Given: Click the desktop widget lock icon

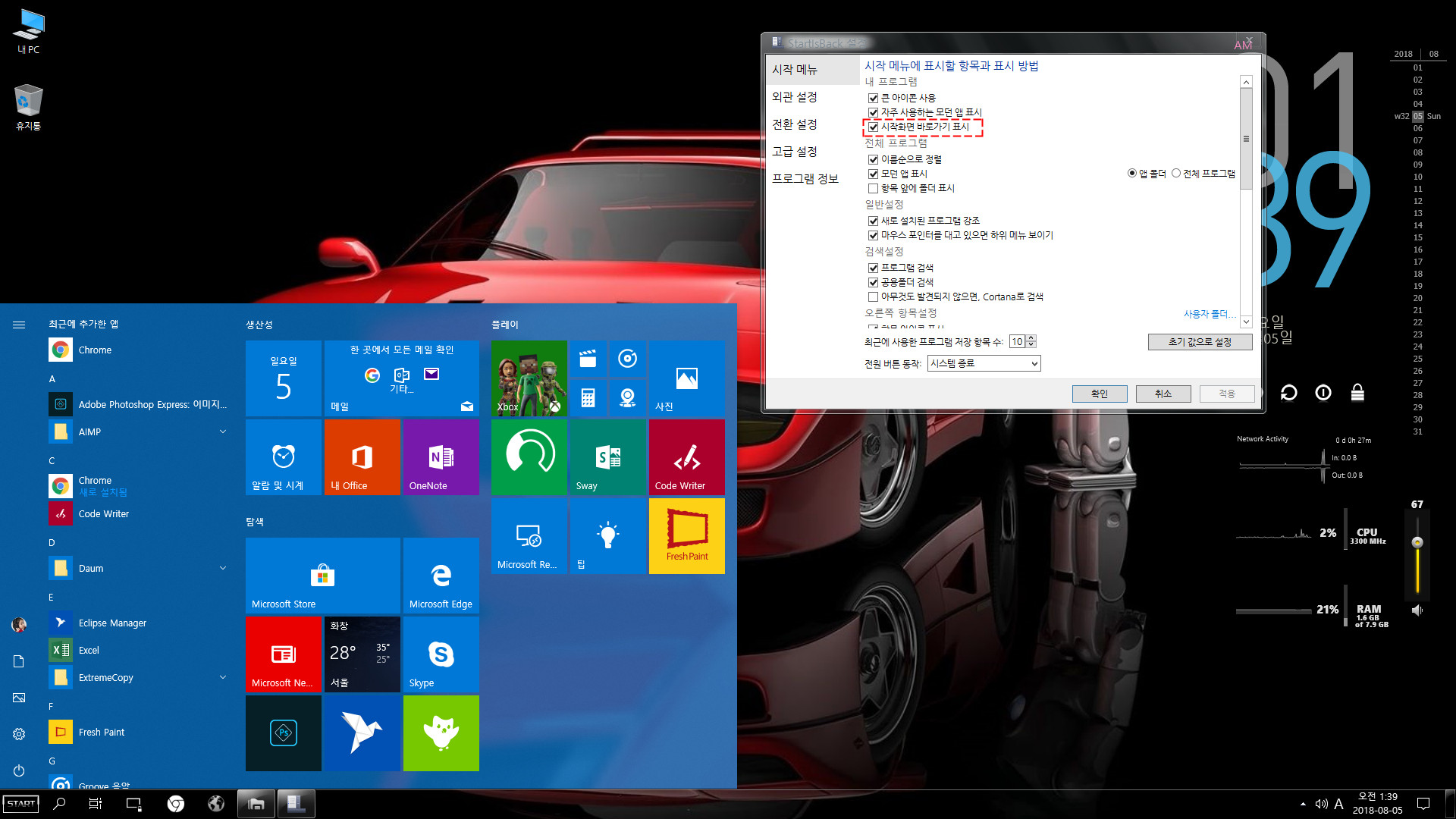Looking at the screenshot, I should point(1357,392).
